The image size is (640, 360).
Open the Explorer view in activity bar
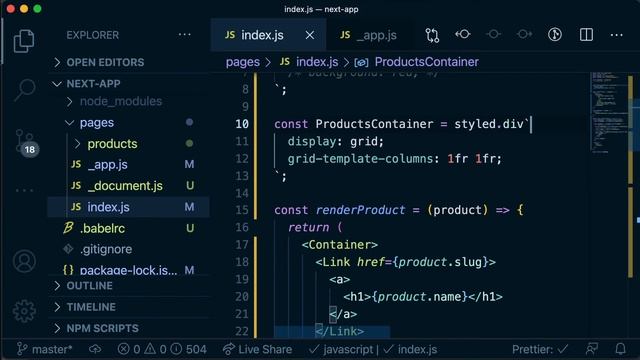(x=24, y=41)
